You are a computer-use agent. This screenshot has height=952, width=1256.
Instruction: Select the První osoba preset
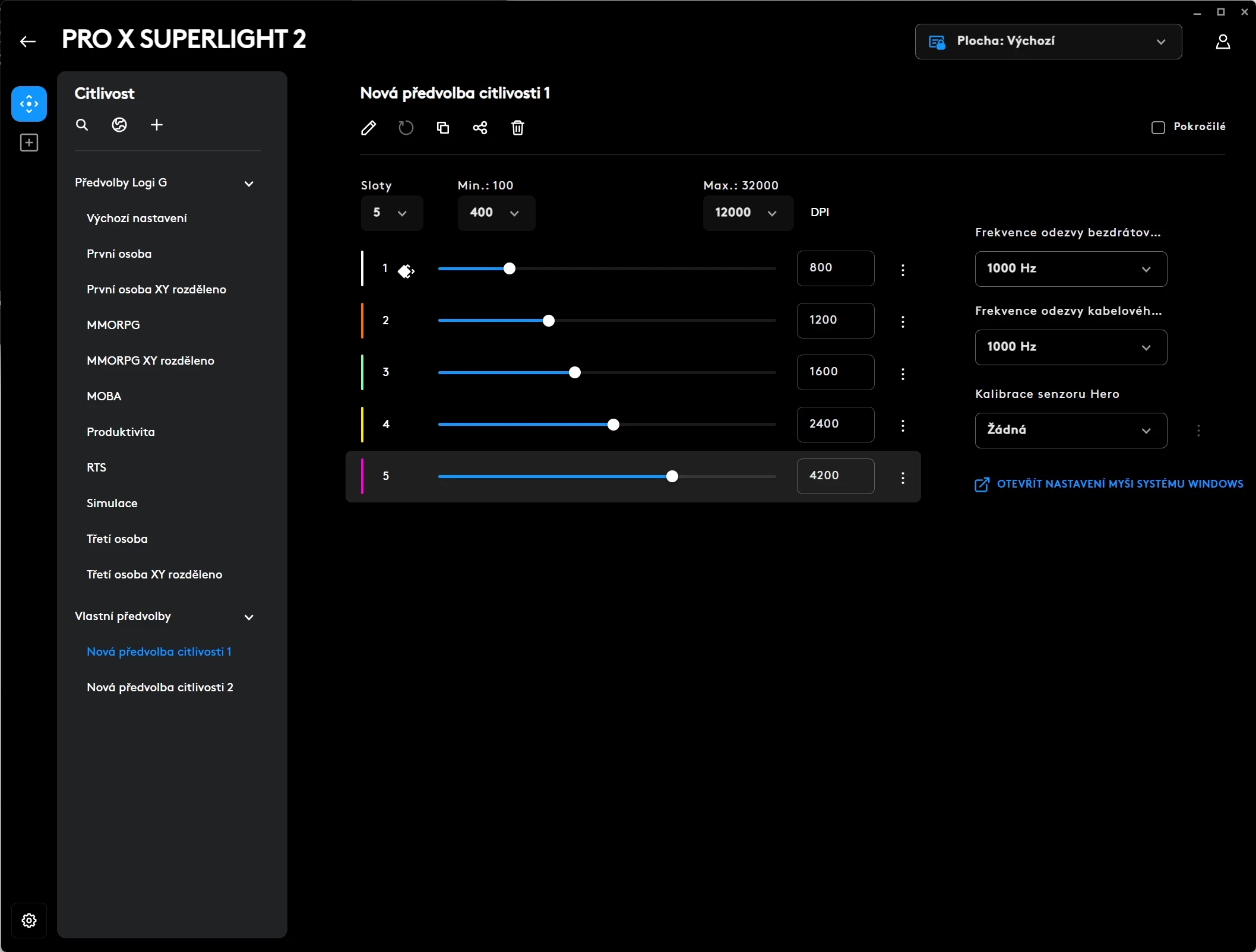pos(119,254)
